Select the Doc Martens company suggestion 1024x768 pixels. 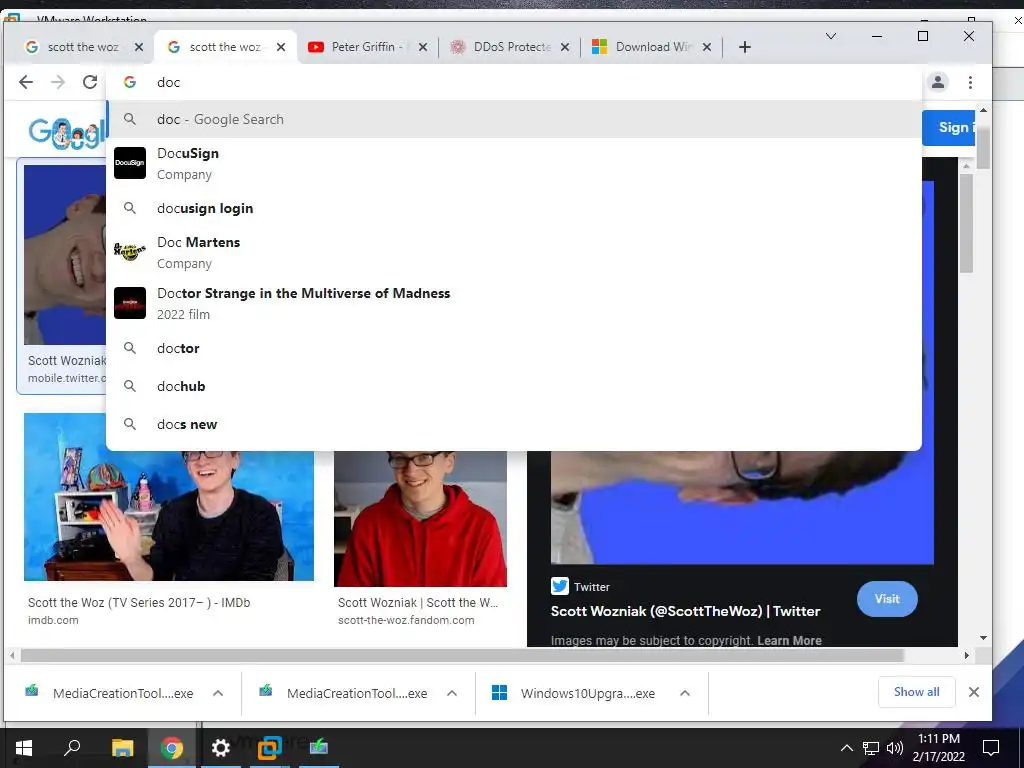[514, 252]
